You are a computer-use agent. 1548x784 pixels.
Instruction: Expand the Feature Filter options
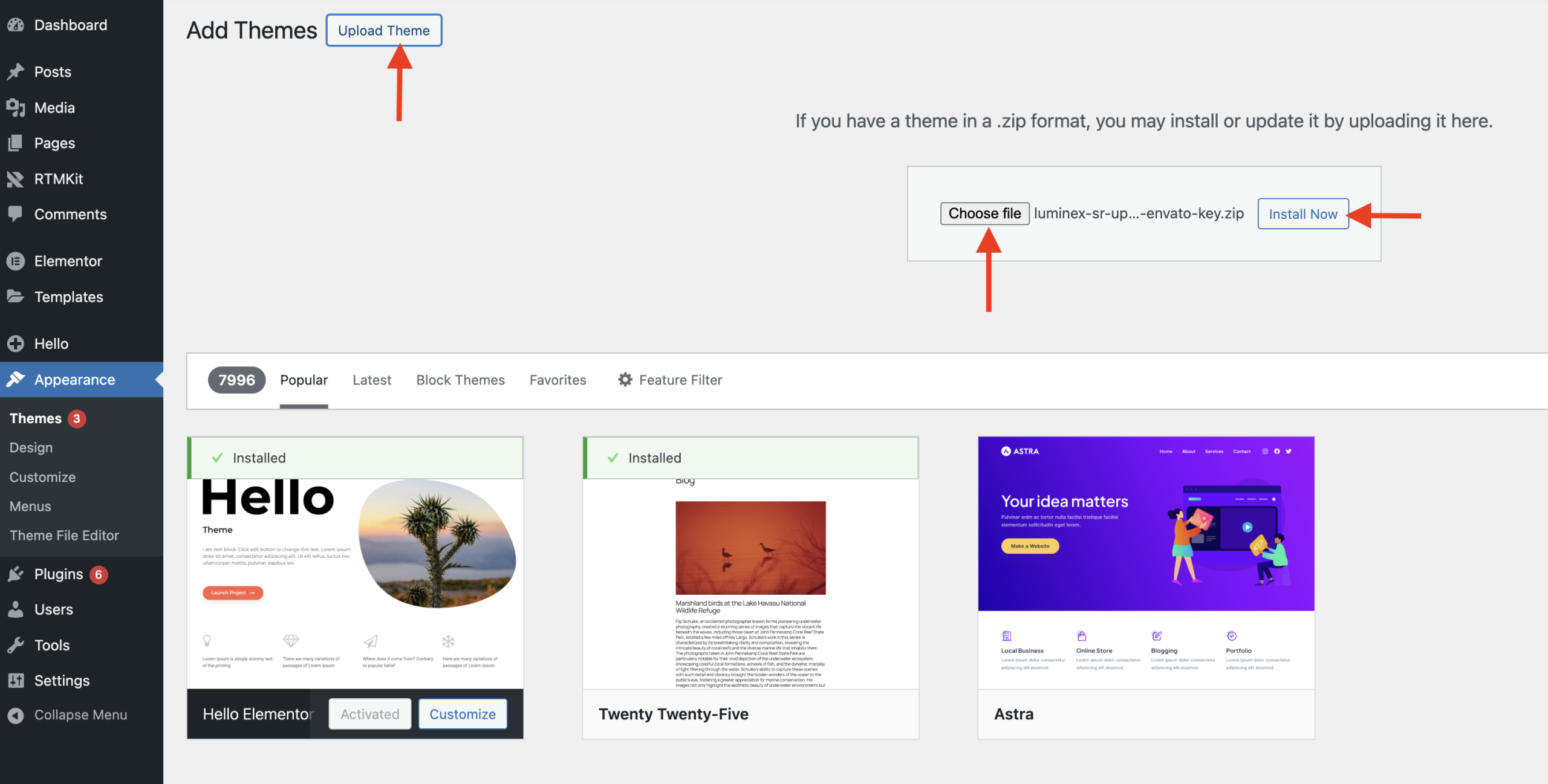pos(670,380)
